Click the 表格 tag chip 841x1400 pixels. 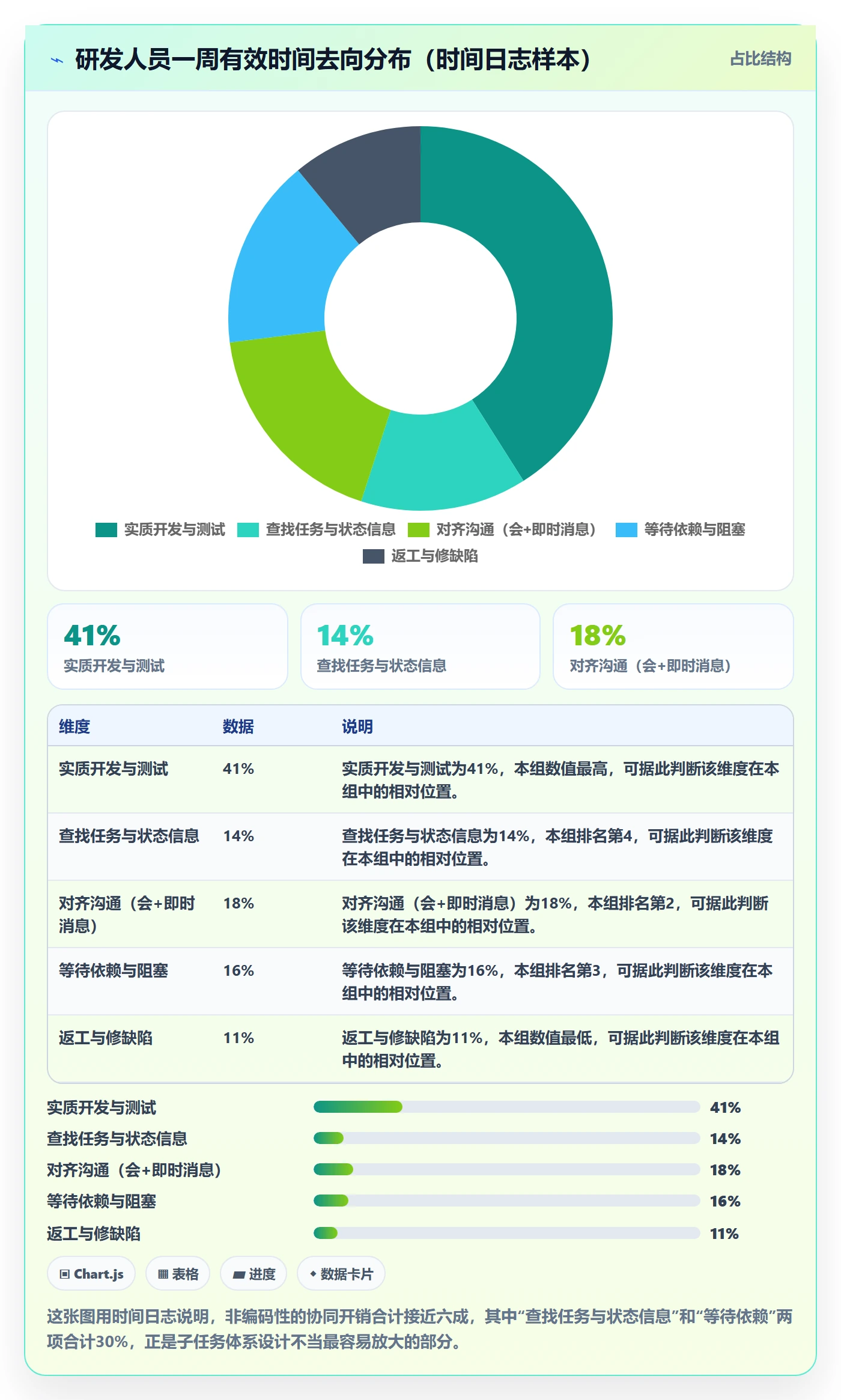[x=178, y=1273]
